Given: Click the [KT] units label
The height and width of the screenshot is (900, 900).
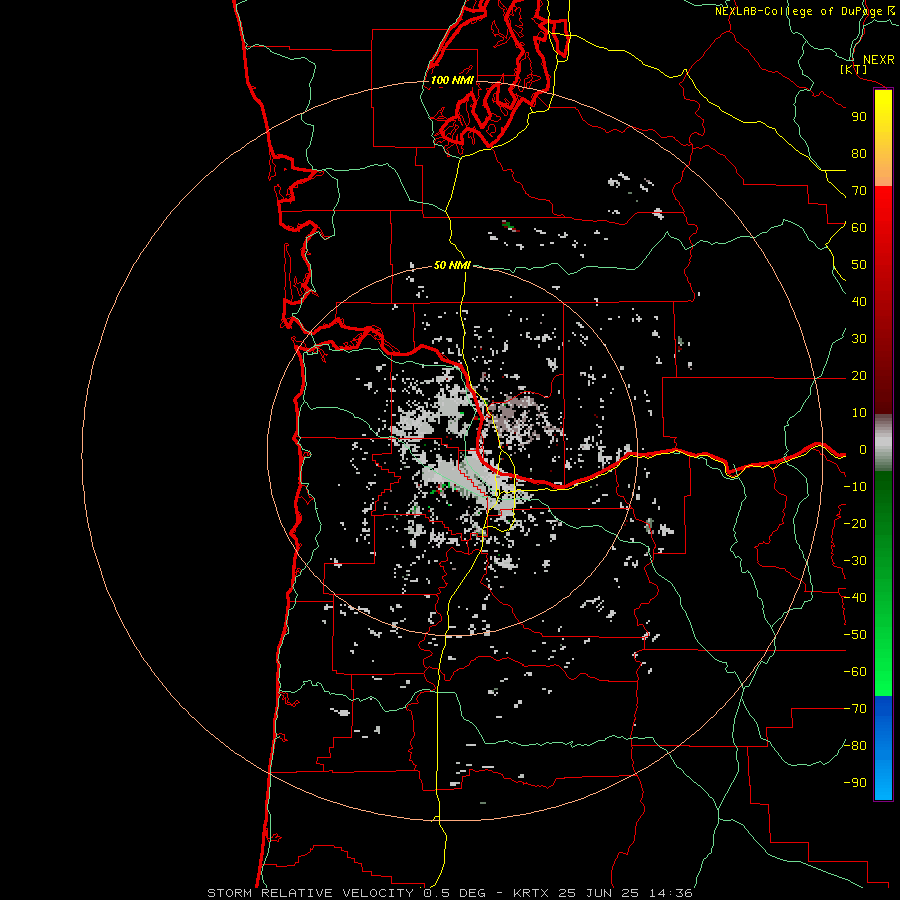Looking at the screenshot, I should (x=854, y=69).
